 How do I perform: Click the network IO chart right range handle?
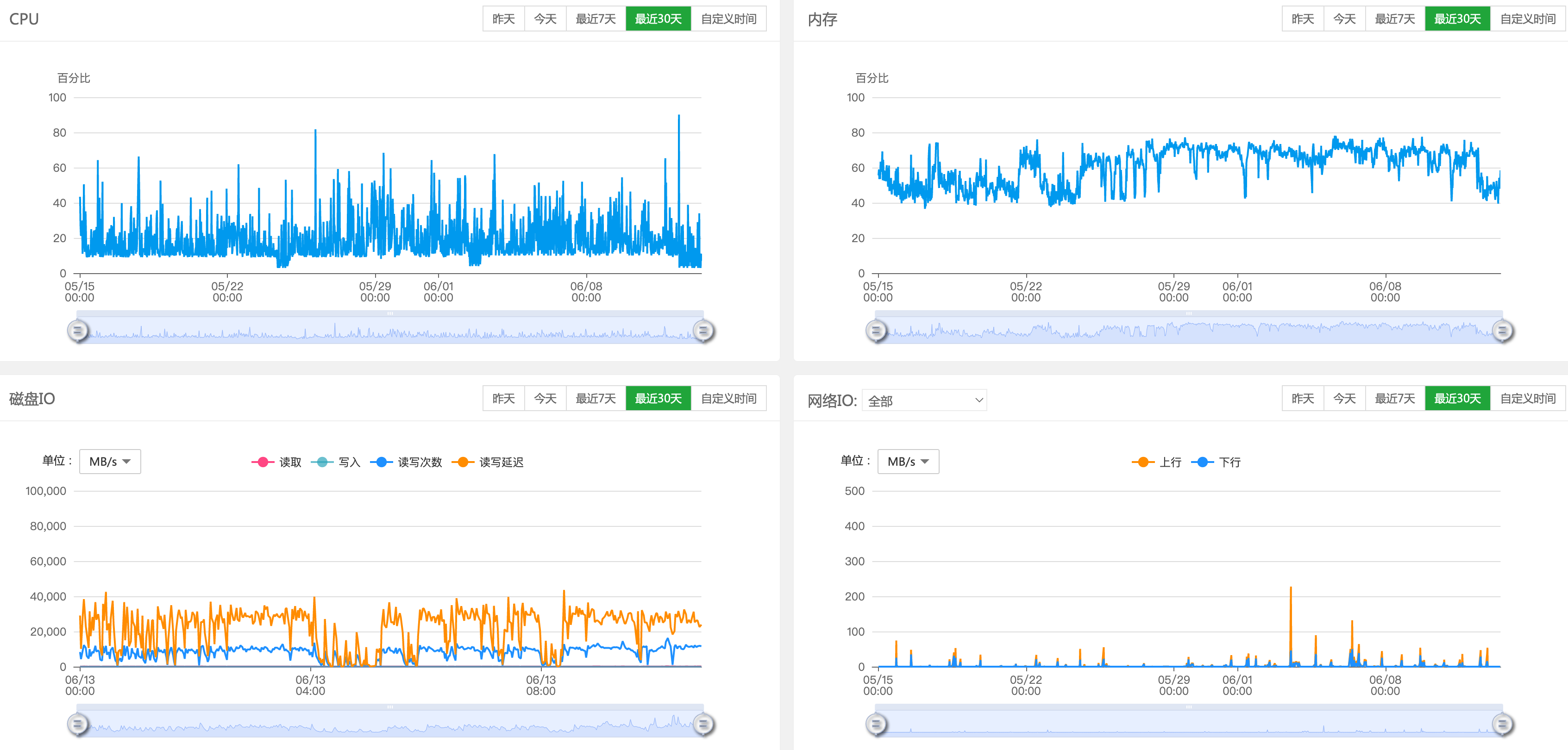coord(1502,724)
